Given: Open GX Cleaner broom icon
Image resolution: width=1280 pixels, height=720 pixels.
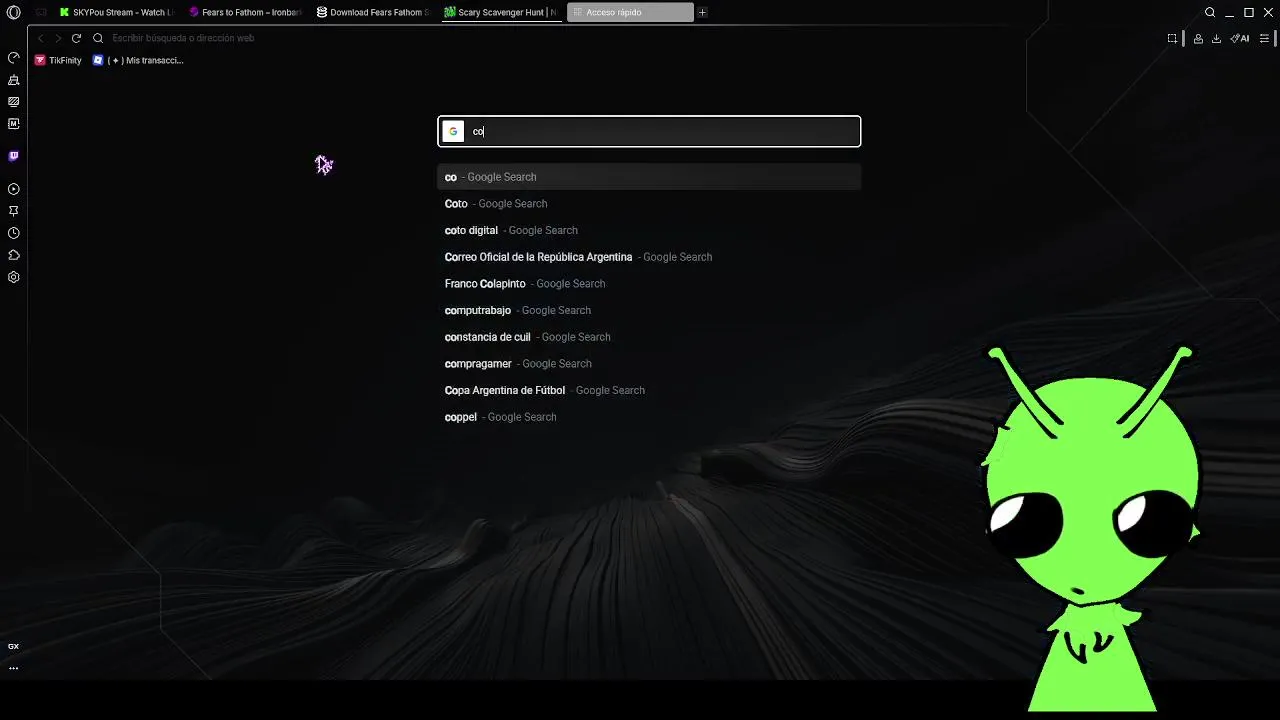Looking at the screenshot, I should (14, 80).
